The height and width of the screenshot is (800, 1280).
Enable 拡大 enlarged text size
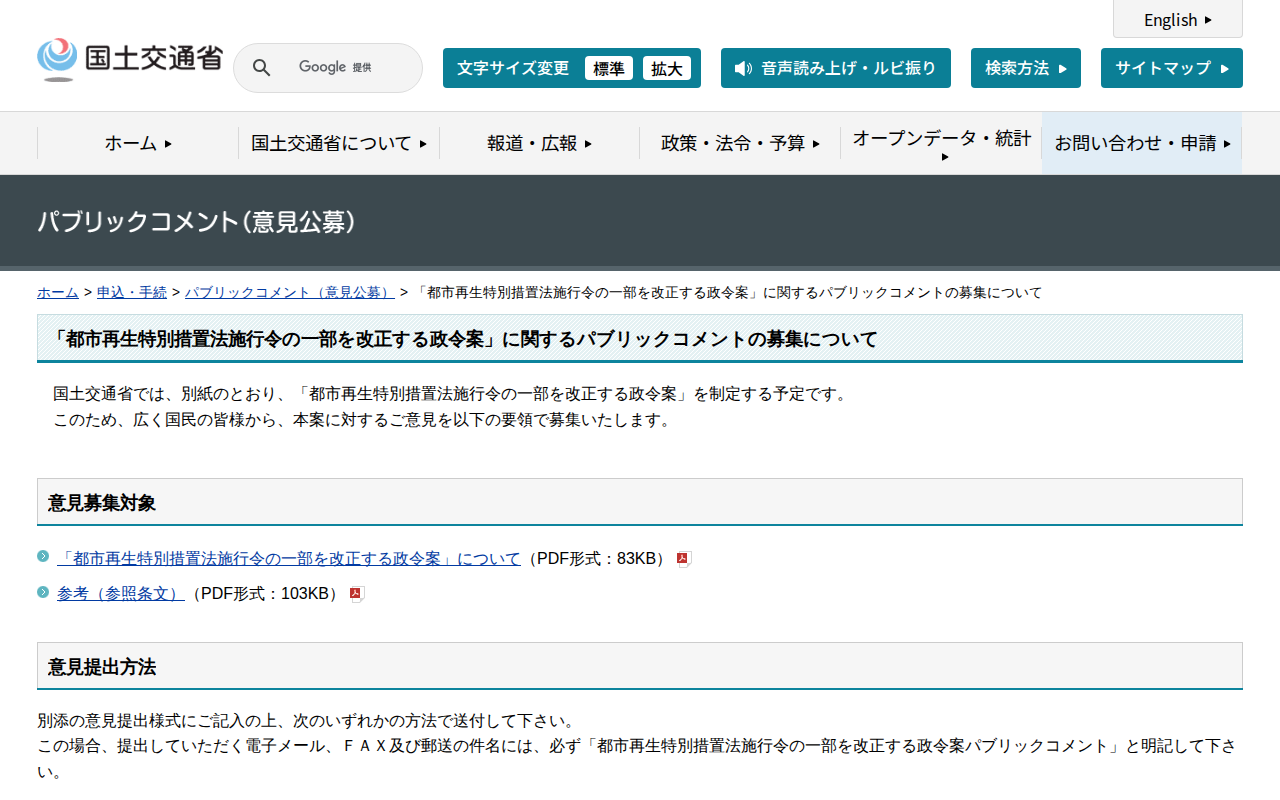[x=667, y=68]
